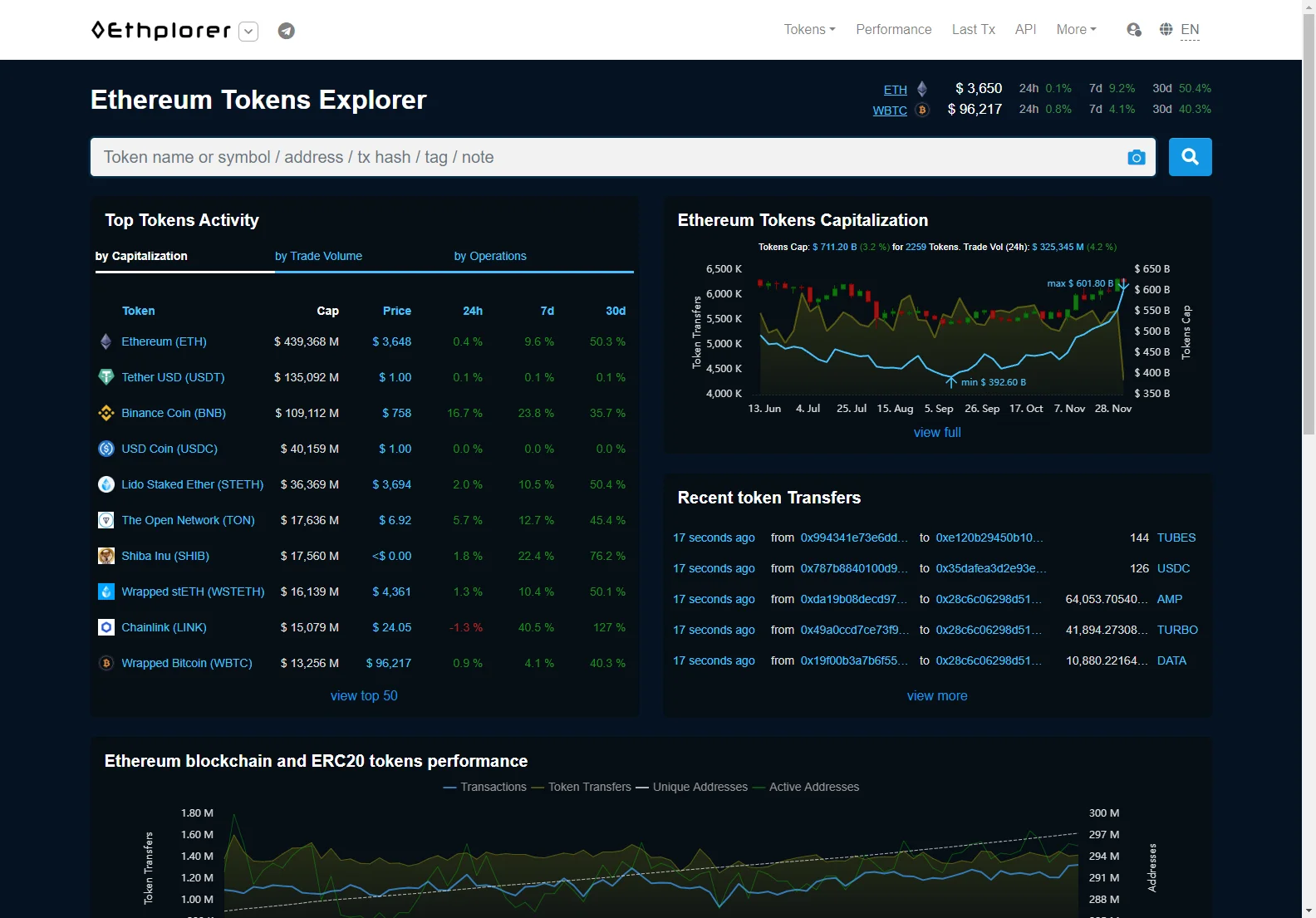The image size is (1316, 918).
Task: Toggle Active Addresses series in legend
Action: tap(806, 787)
